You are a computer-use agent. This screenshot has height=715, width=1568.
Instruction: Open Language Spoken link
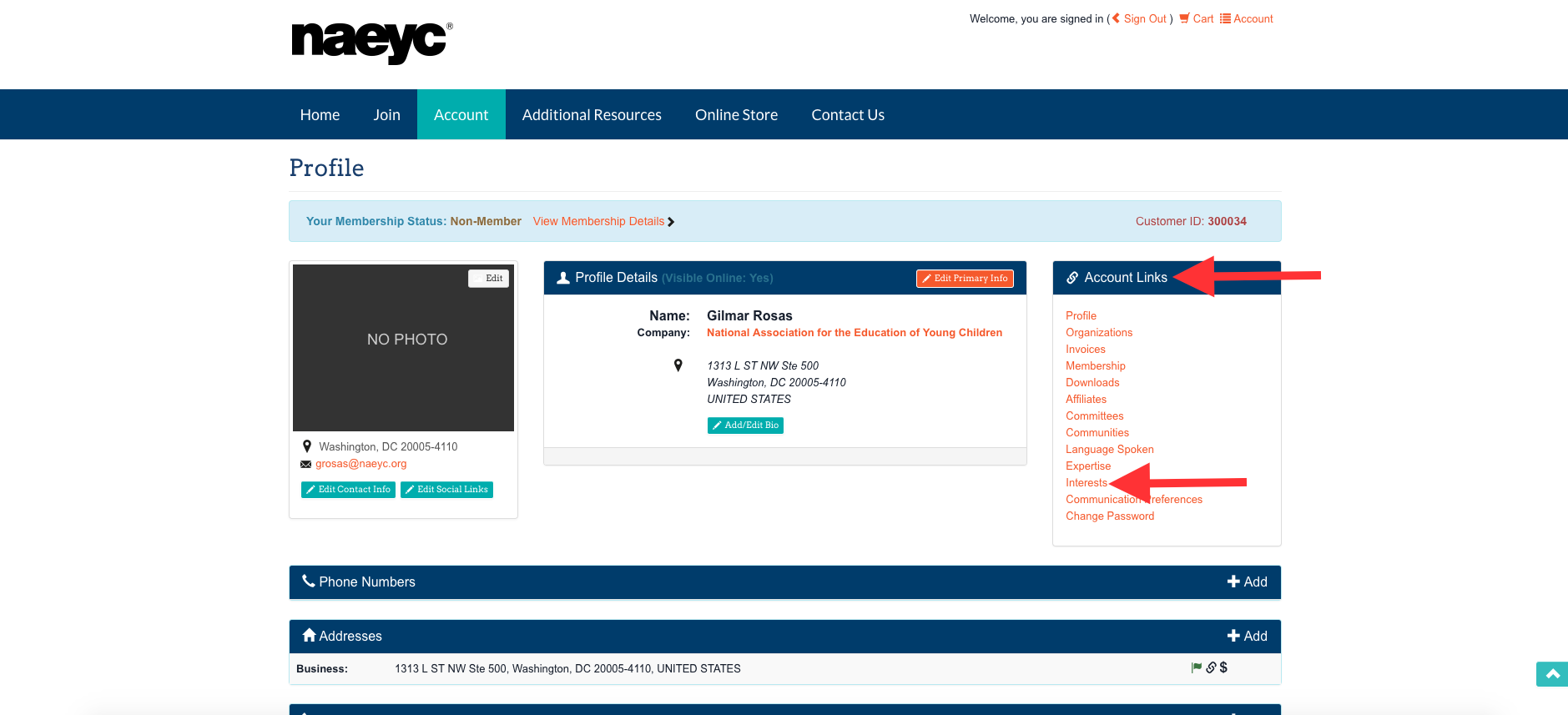click(x=1110, y=449)
